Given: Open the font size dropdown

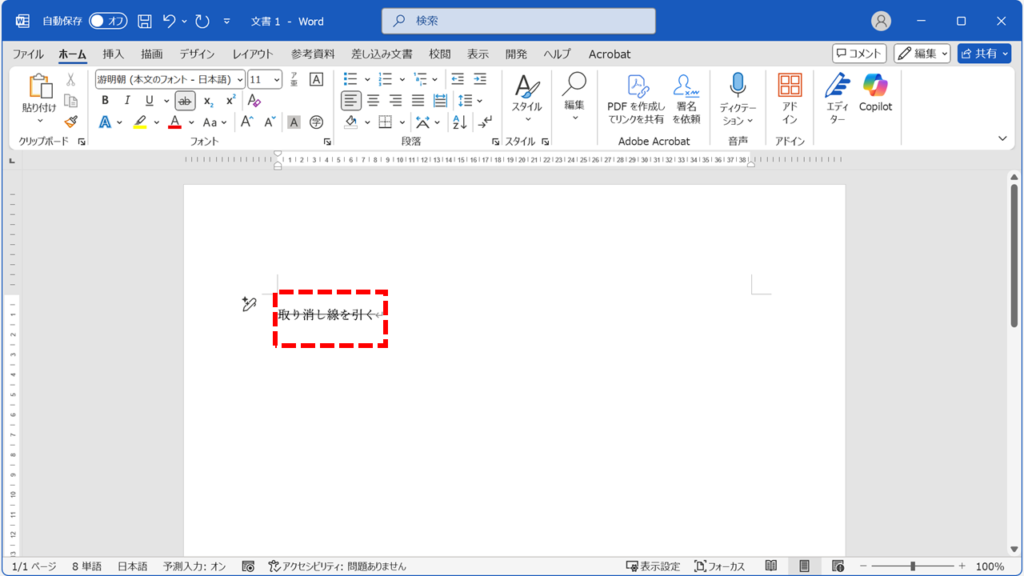Looking at the screenshot, I should 276,80.
